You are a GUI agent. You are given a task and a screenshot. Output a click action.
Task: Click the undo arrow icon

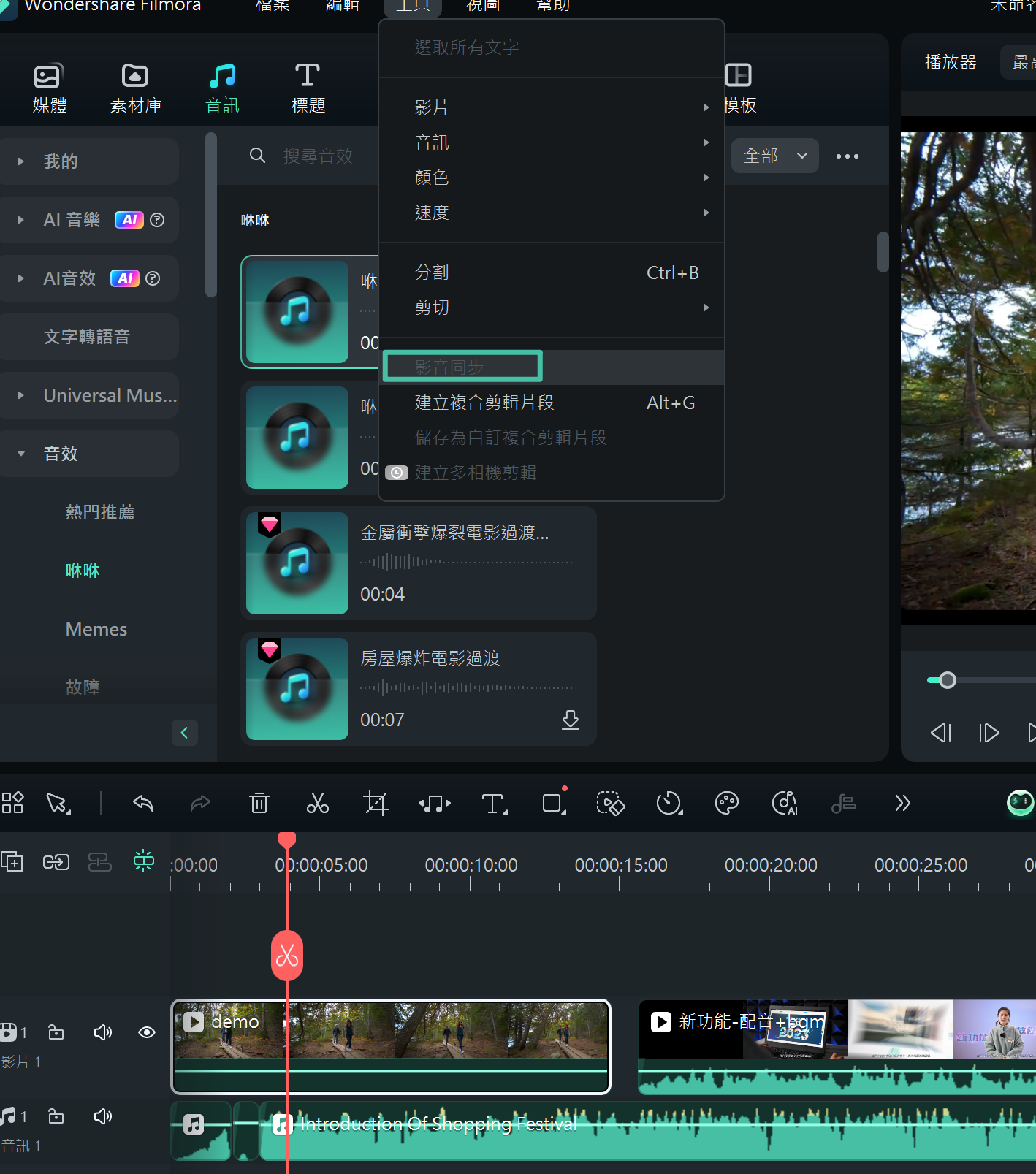pos(143,804)
